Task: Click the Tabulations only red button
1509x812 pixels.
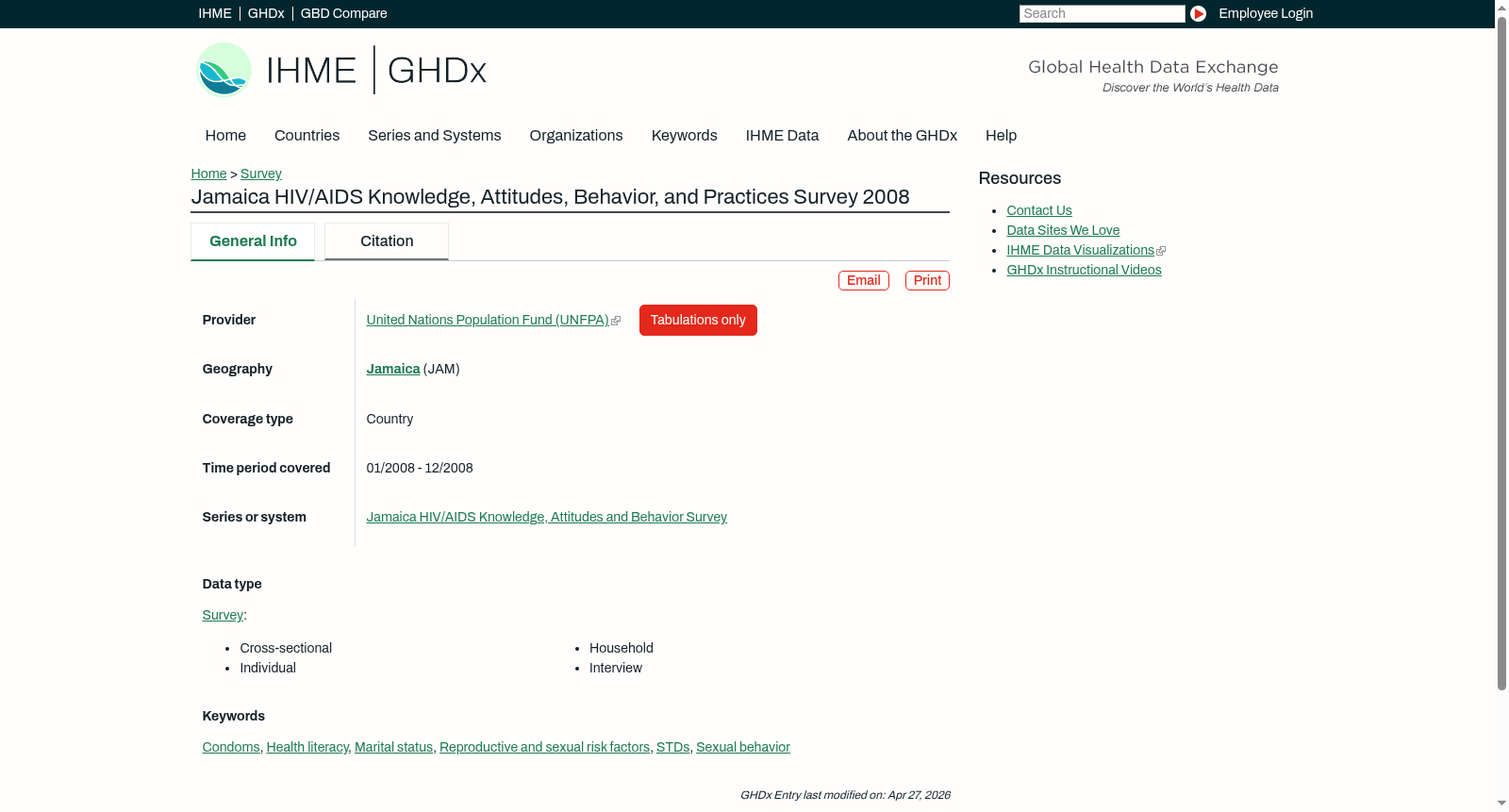Action: 698,320
